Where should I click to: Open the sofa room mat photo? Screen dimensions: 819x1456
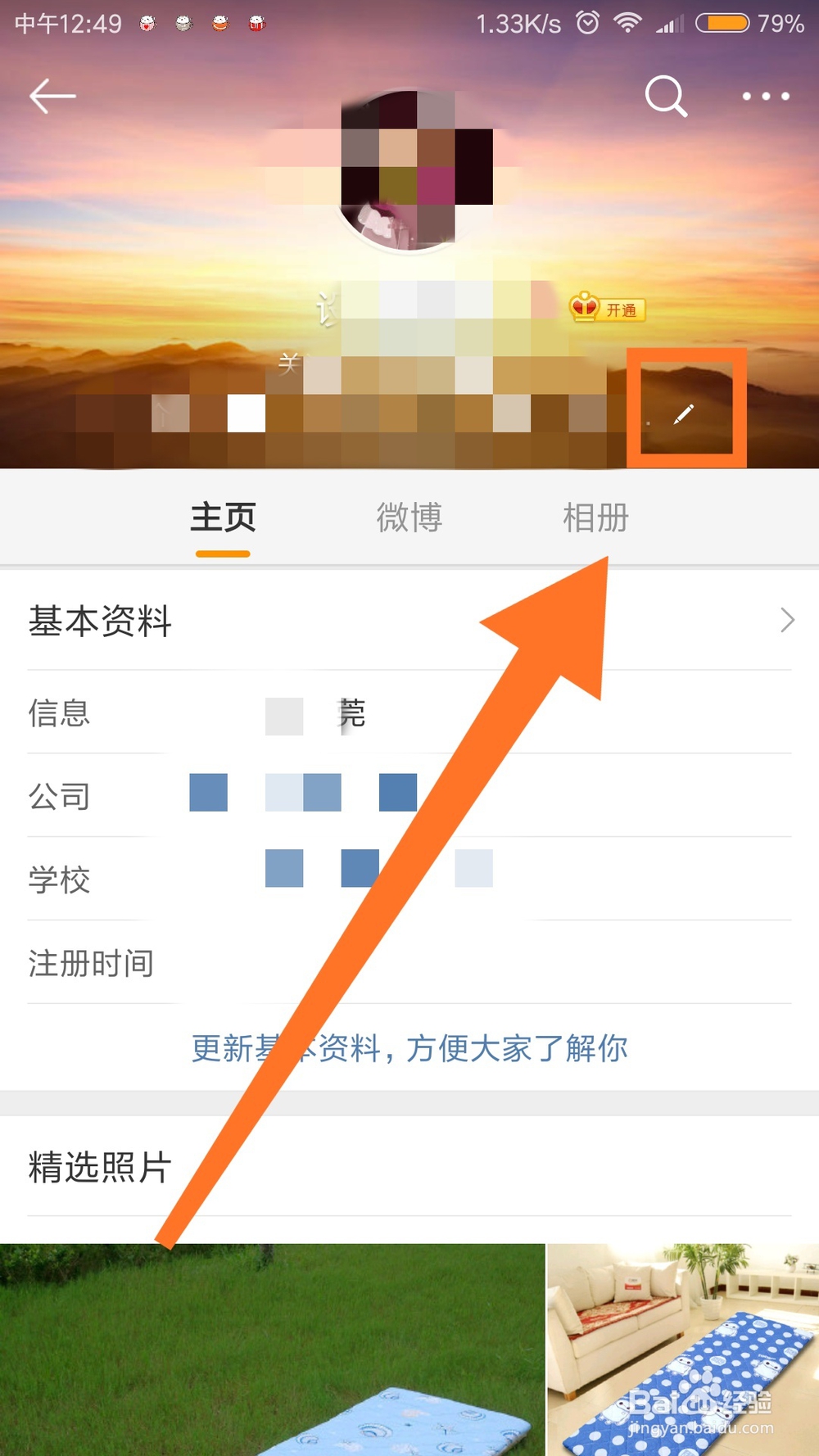coord(683,1350)
